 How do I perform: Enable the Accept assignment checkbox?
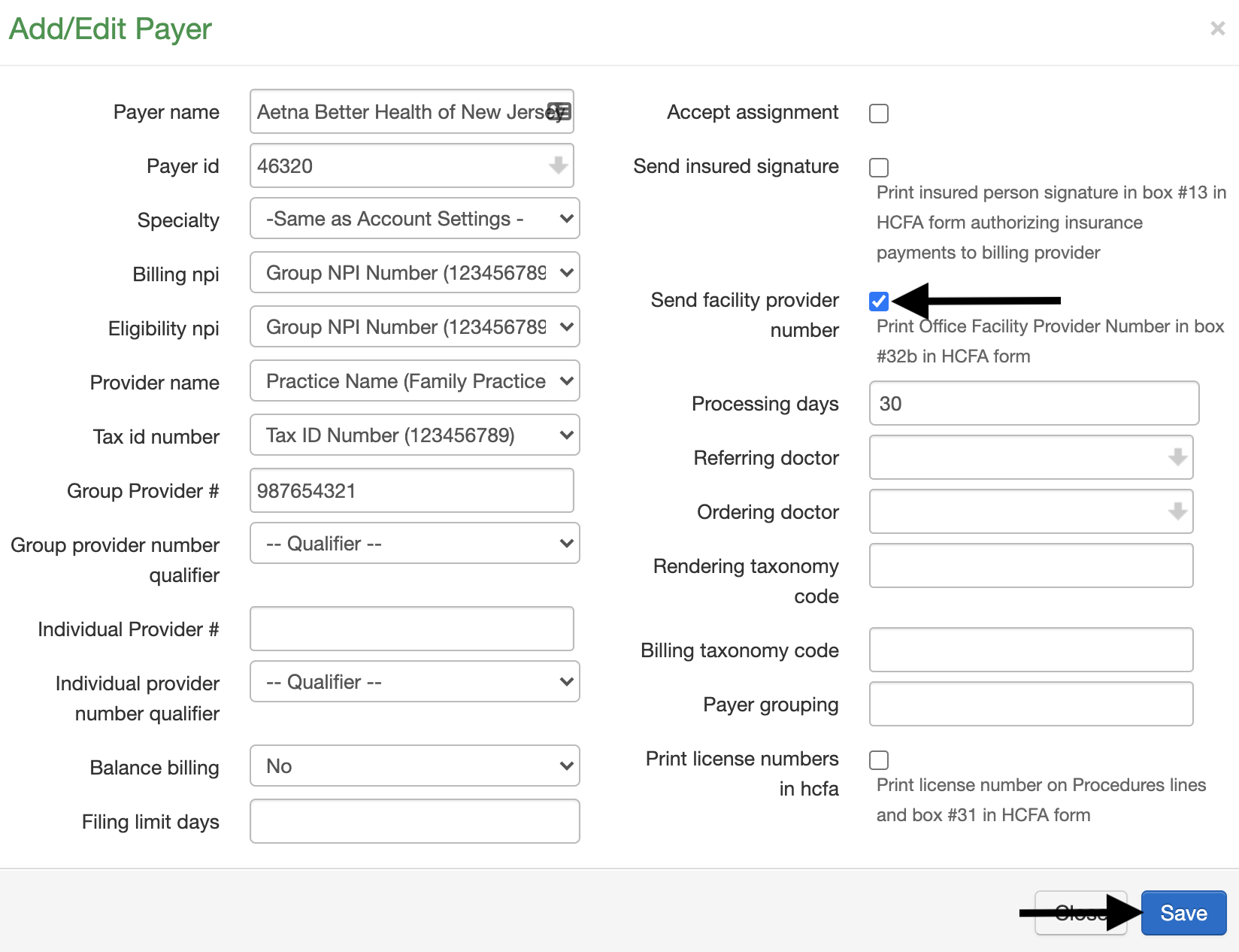pyautogui.click(x=879, y=114)
